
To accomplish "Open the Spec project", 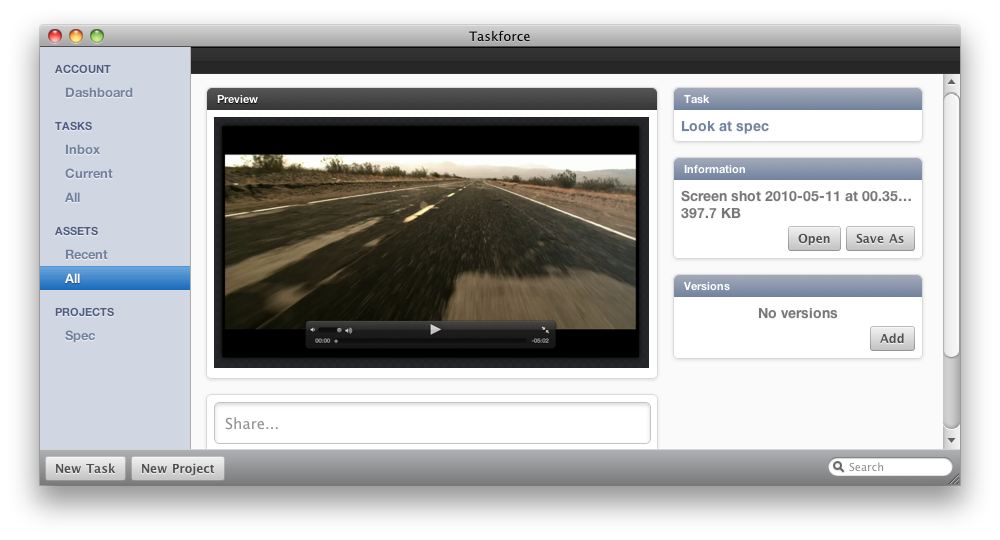I will (80, 336).
